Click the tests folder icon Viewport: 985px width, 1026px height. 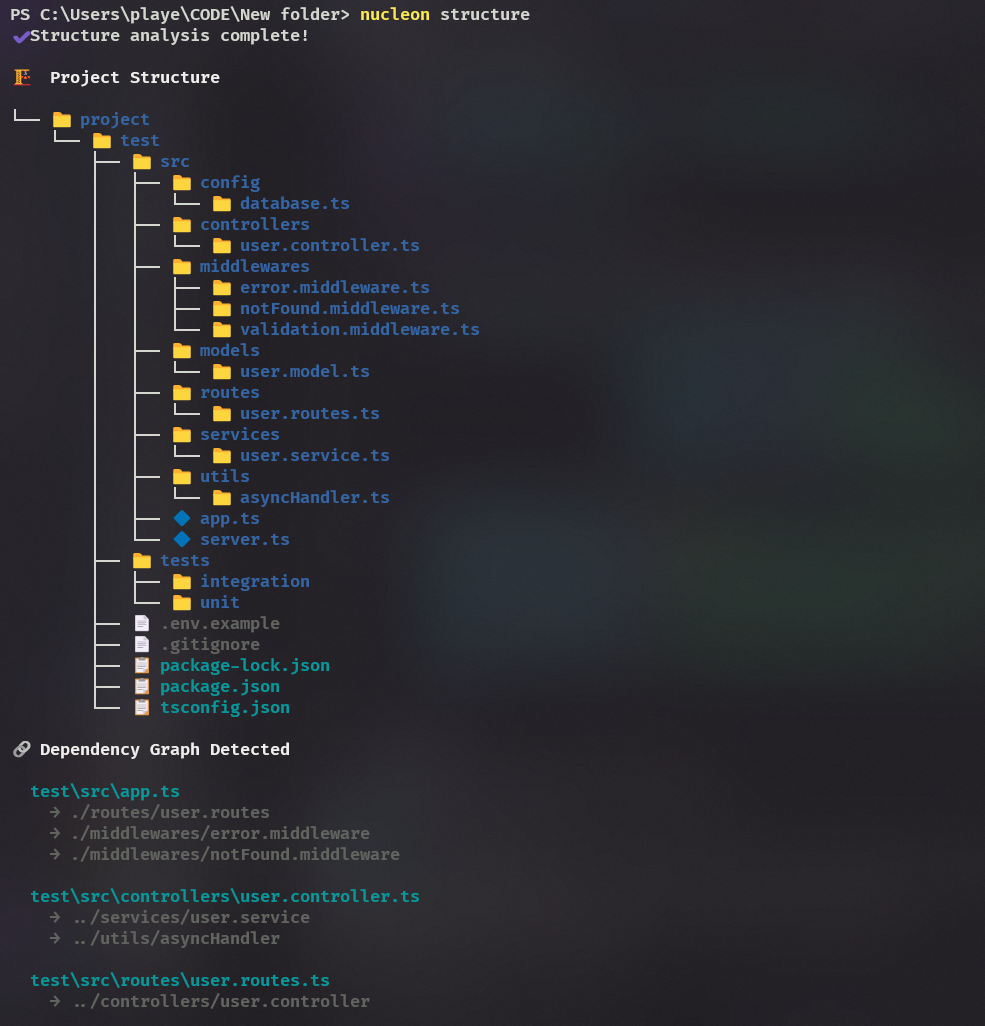(141, 560)
